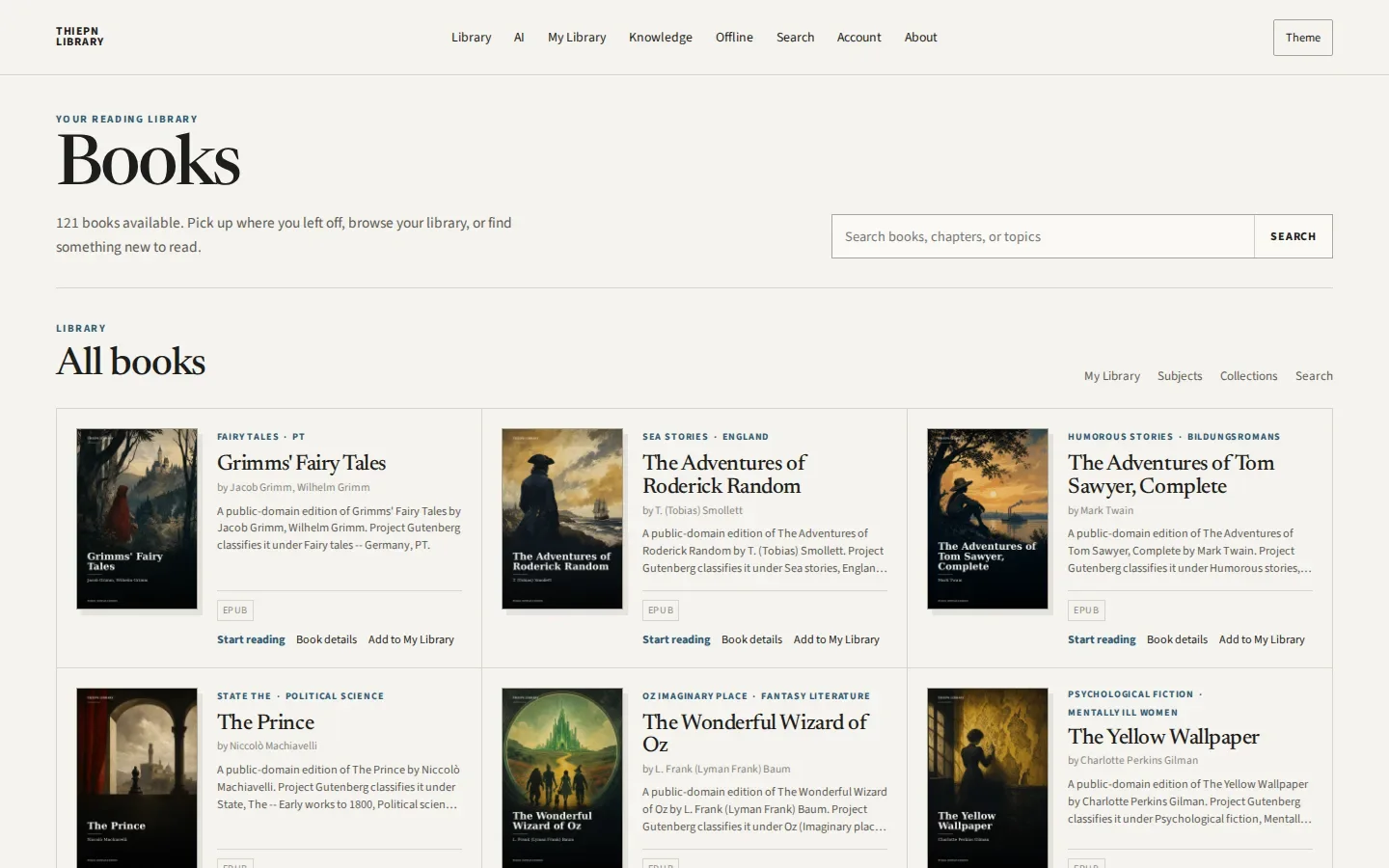Open The Prince book title
This screenshot has height=868, width=1389.
point(265,722)
